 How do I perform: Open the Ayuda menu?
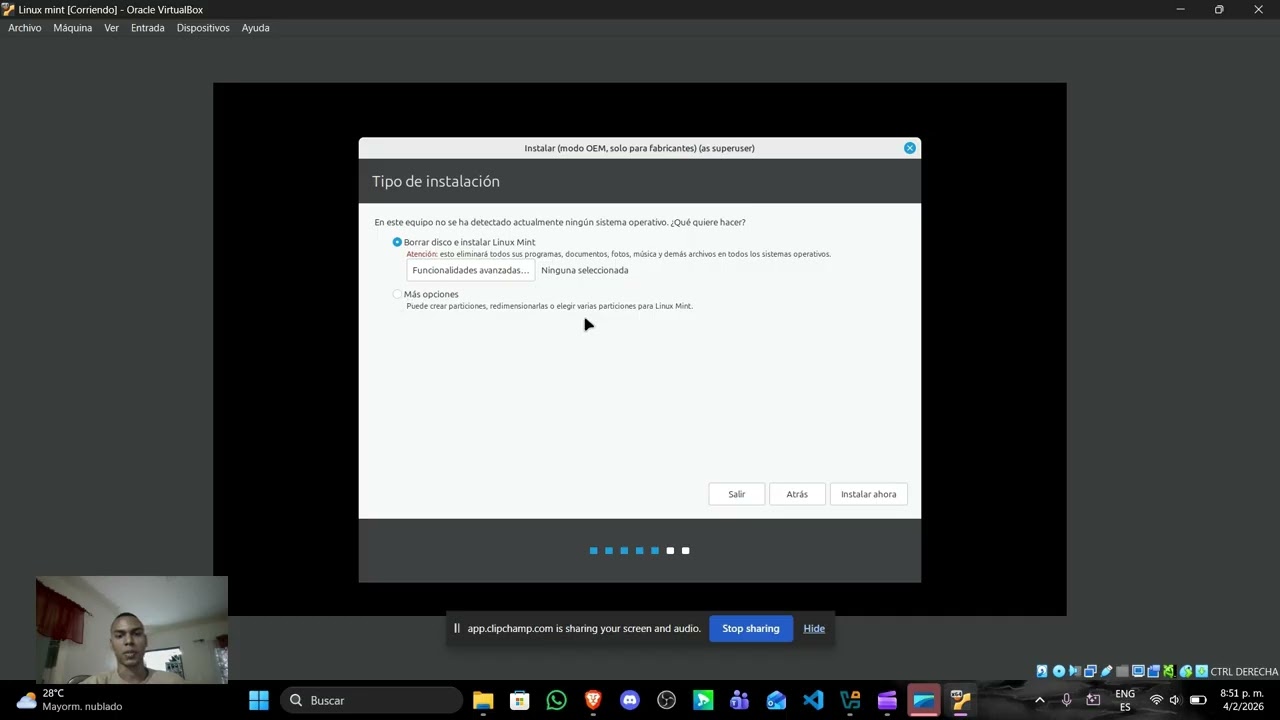pos(255,28)
